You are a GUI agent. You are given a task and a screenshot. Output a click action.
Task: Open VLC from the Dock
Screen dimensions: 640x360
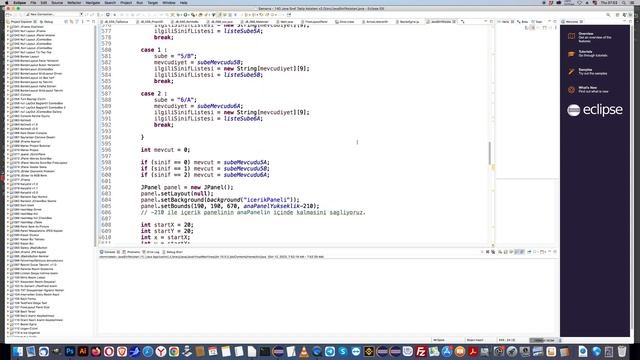point(304,351)
